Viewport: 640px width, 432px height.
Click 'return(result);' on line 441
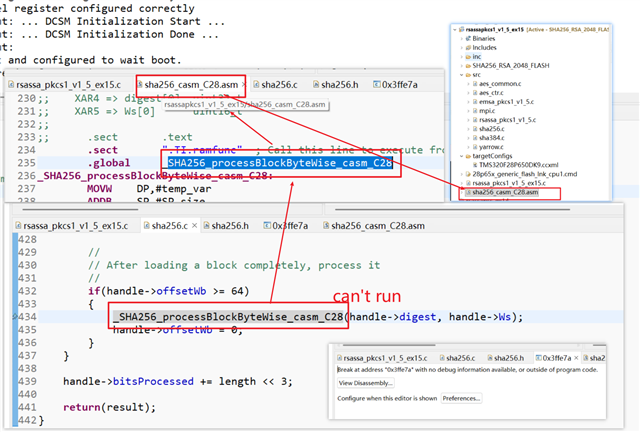[x=109, y=407]
